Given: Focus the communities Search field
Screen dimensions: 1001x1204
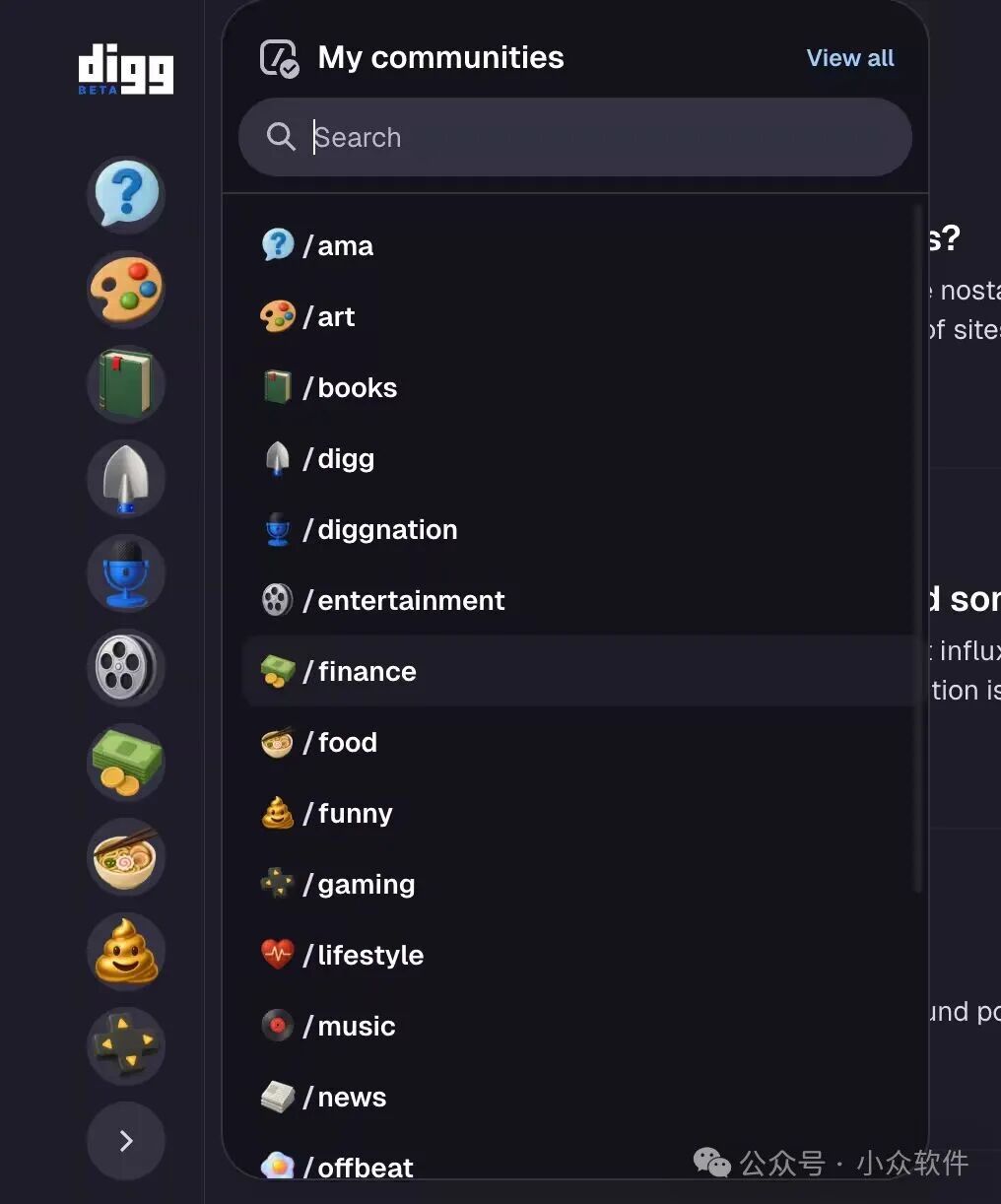Looking at the screenshot, I should click(x=591, y=137).
